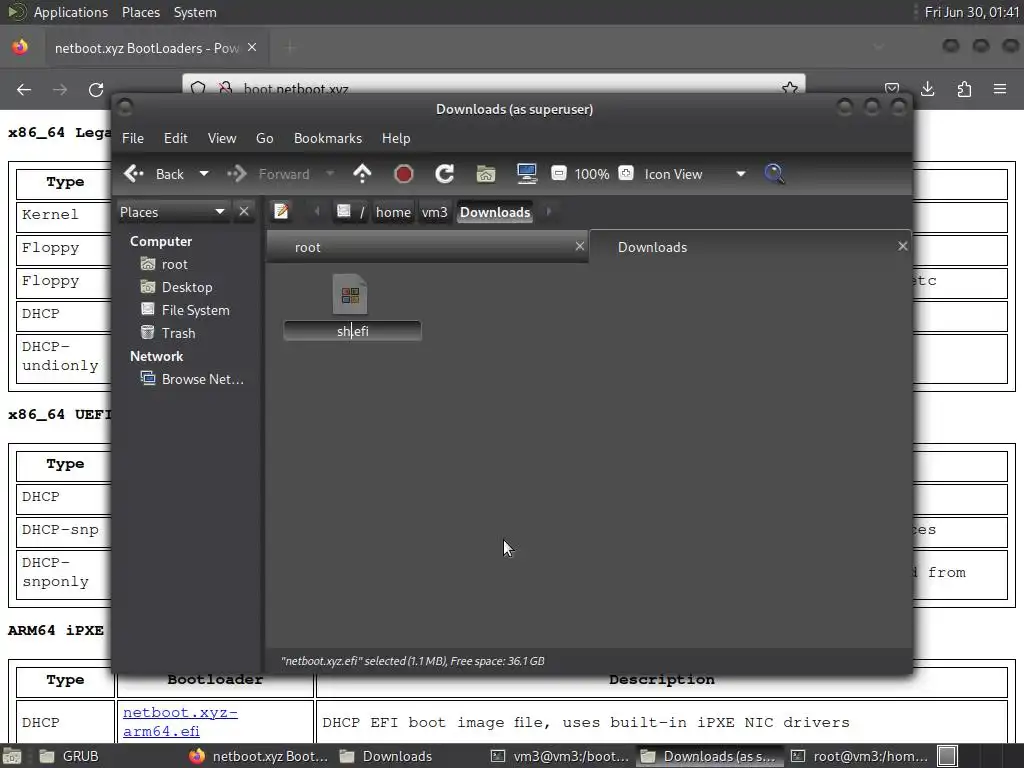The height and width of the screenshot is (768, 1024).
Task: Close the netboot.xyz browser tab
Action: click(252, 48)
